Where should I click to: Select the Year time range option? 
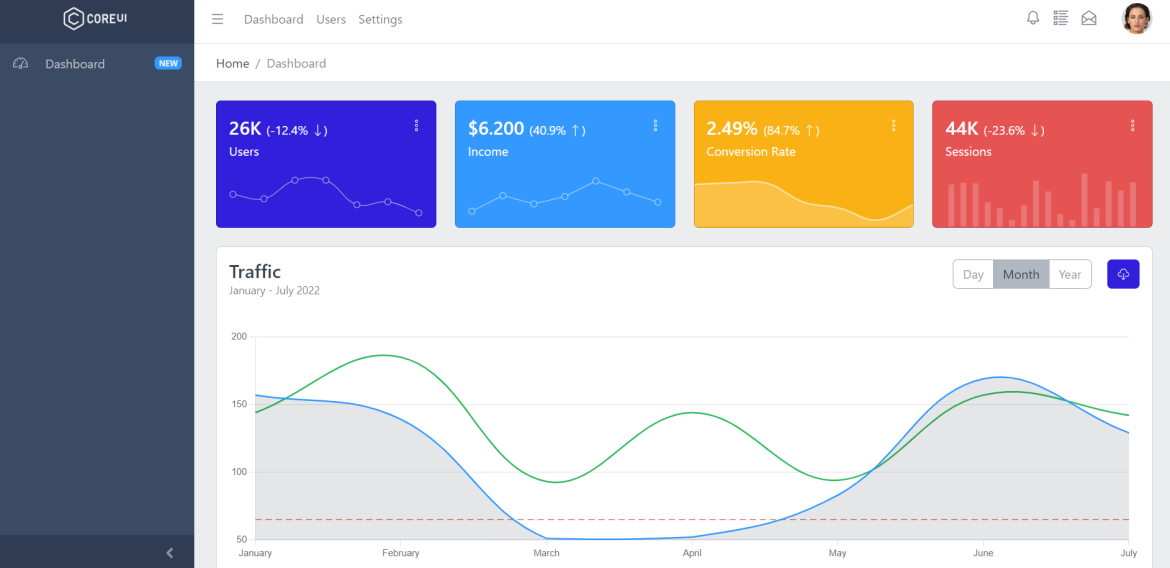tap(1070, 274)
